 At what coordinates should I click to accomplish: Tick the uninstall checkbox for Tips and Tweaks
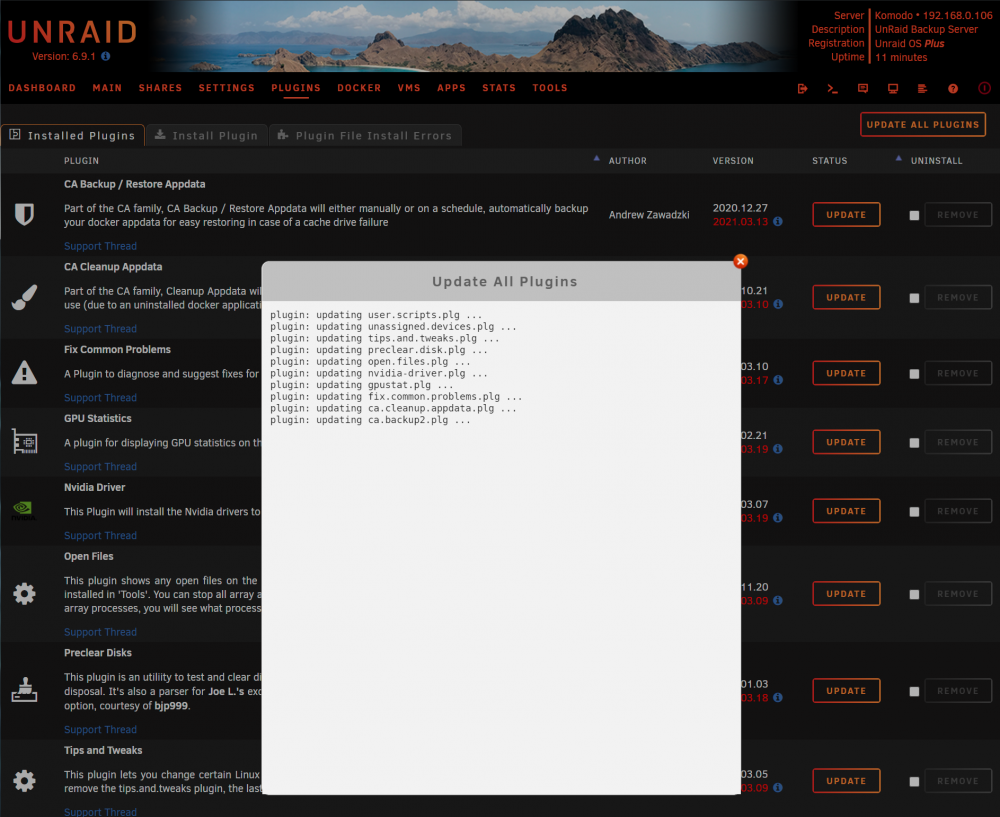(914, 781)
